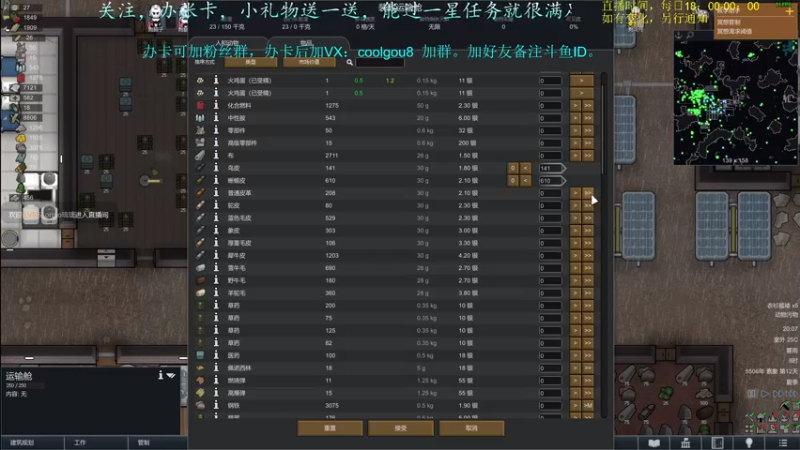The width and height of the screenshot is (800, 450).
Task: Select the 雪牛毛 row name
Action: [236, 268]
